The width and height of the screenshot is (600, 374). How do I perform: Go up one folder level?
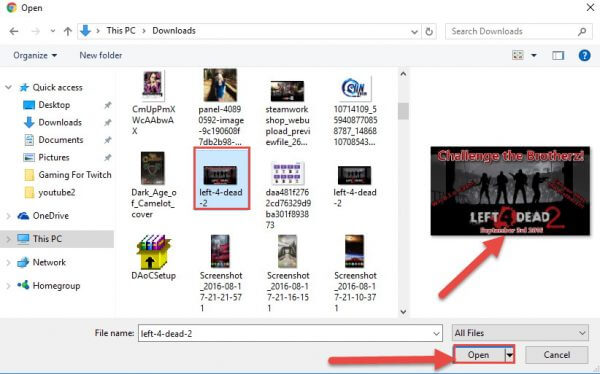(x=68, y=31)
